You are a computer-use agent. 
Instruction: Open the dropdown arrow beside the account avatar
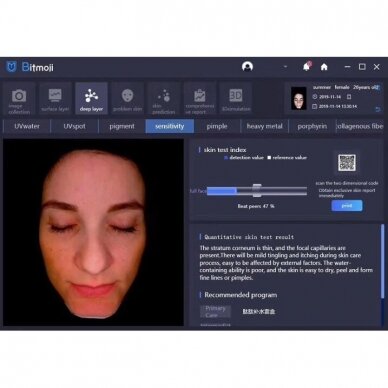click(285, 67)
